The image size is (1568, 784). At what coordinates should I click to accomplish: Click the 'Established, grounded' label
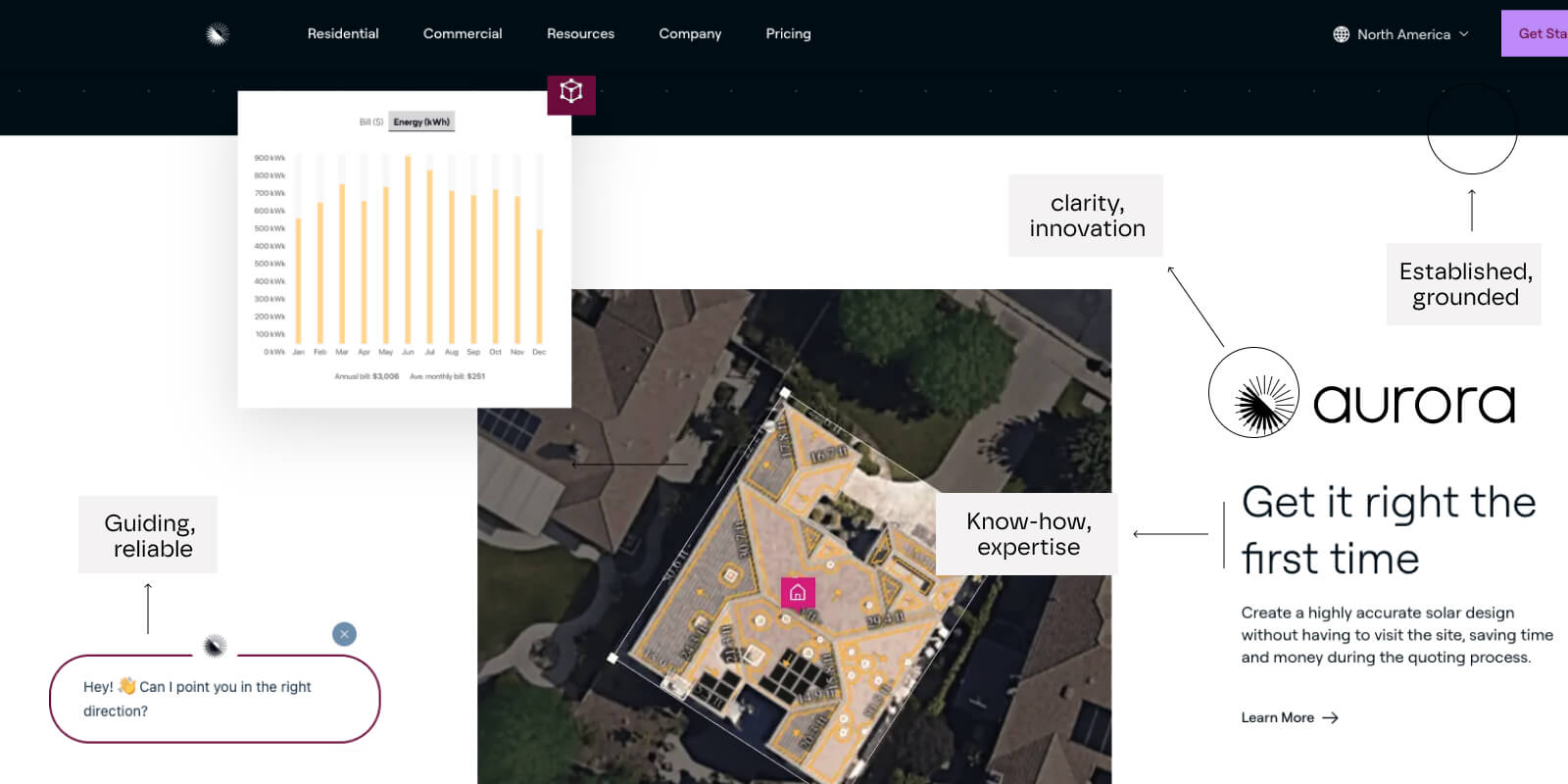tap(1464, 284)
